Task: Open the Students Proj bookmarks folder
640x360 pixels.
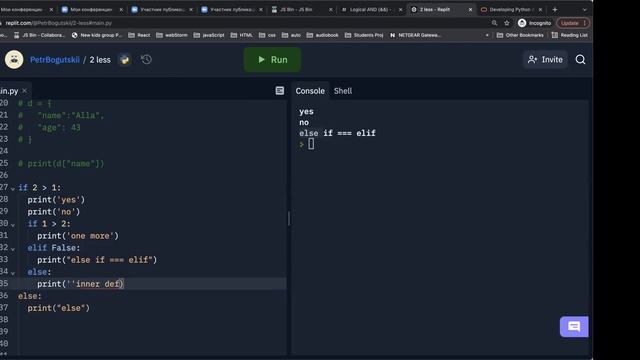Action: pyautogui.click(x=364, y=35)
